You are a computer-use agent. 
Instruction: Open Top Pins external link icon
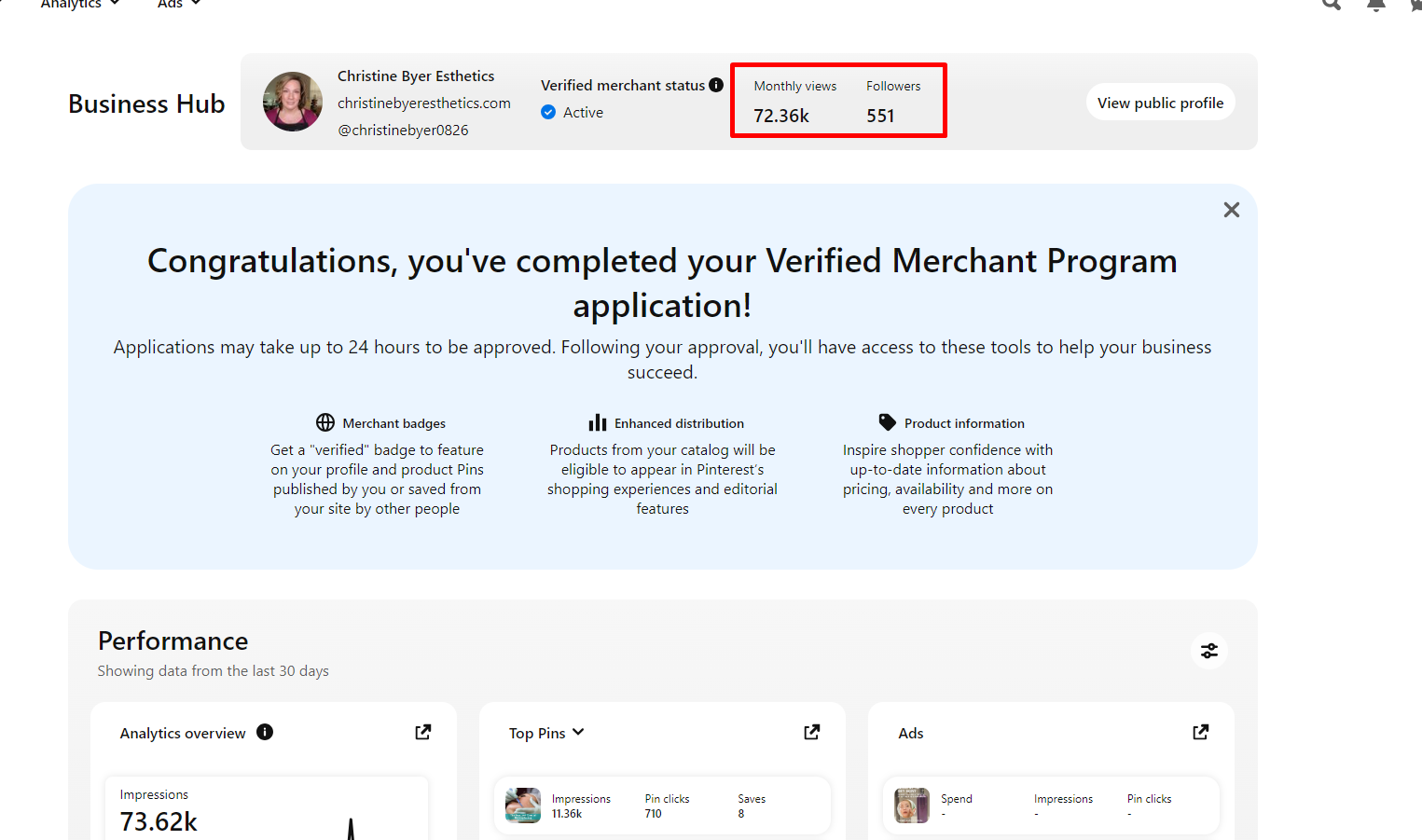tap(811, 732)
